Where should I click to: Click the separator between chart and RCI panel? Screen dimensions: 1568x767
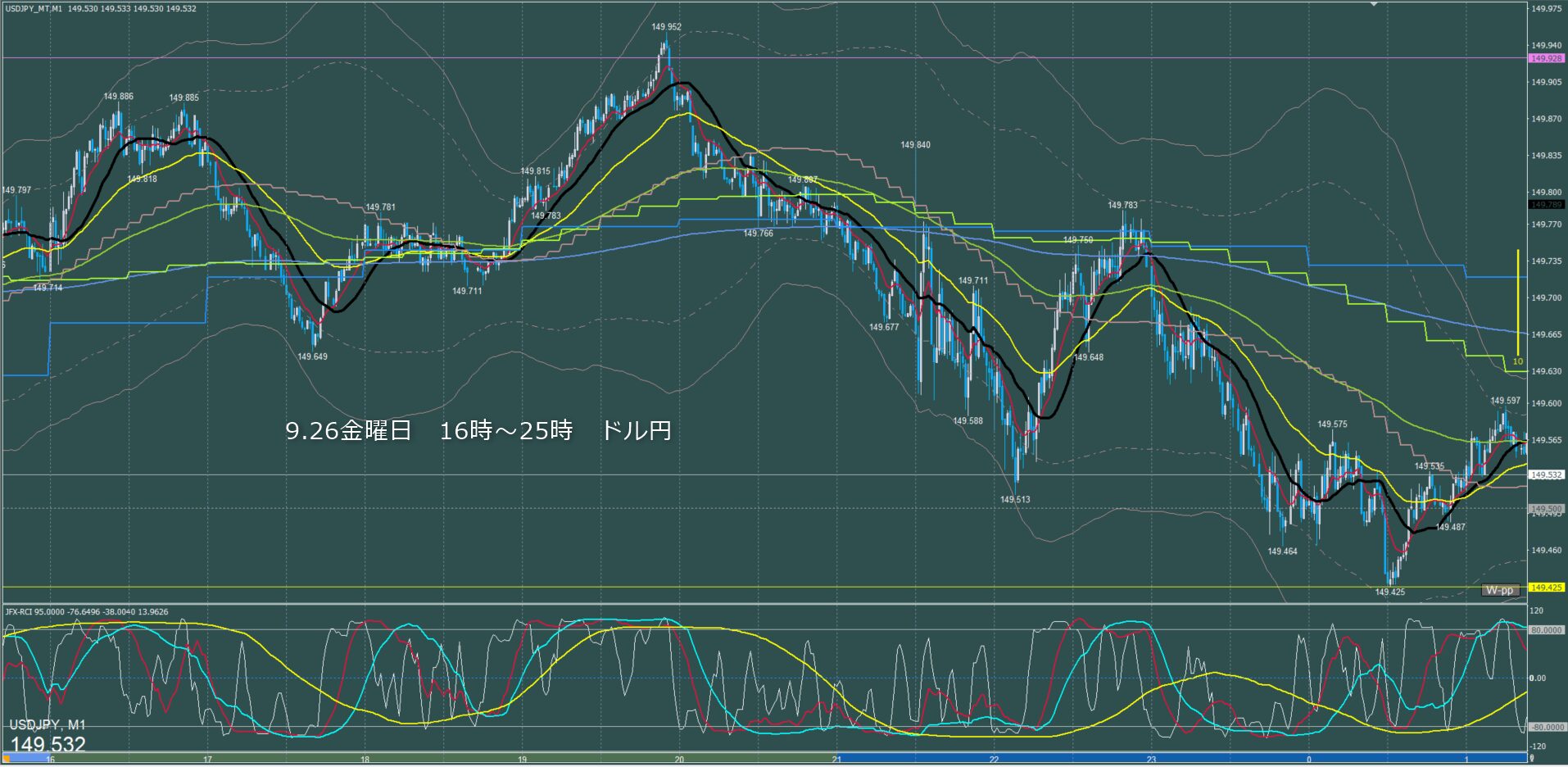click(x=762, y=604)
